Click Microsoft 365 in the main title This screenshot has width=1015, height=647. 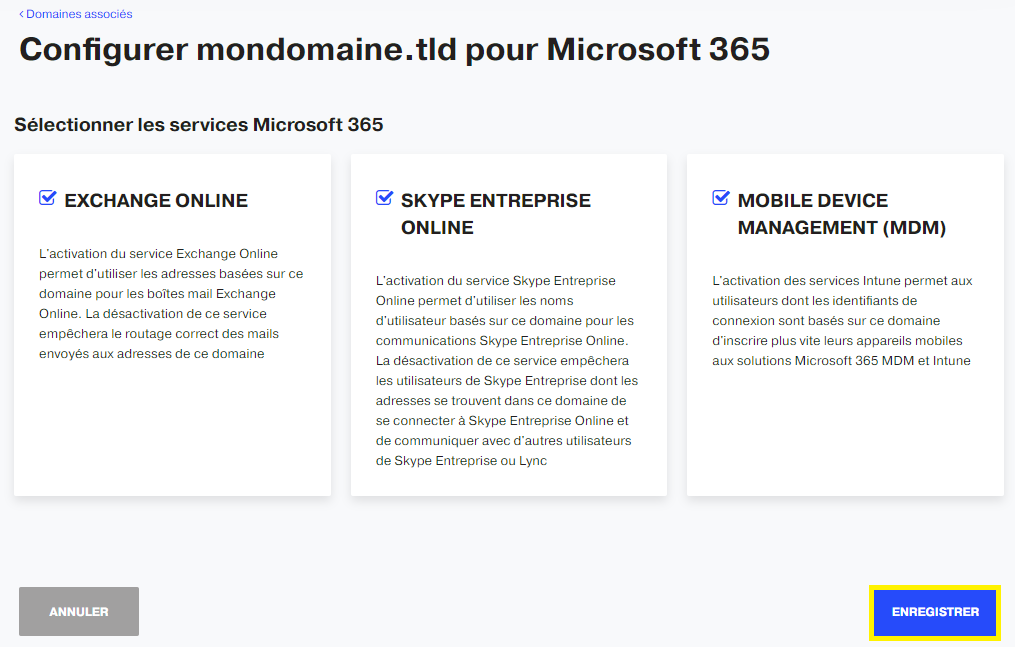[x=658, y=49]
